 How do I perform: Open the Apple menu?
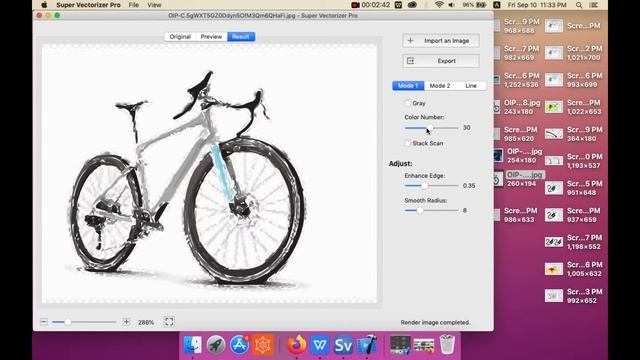tap(44, 5)
